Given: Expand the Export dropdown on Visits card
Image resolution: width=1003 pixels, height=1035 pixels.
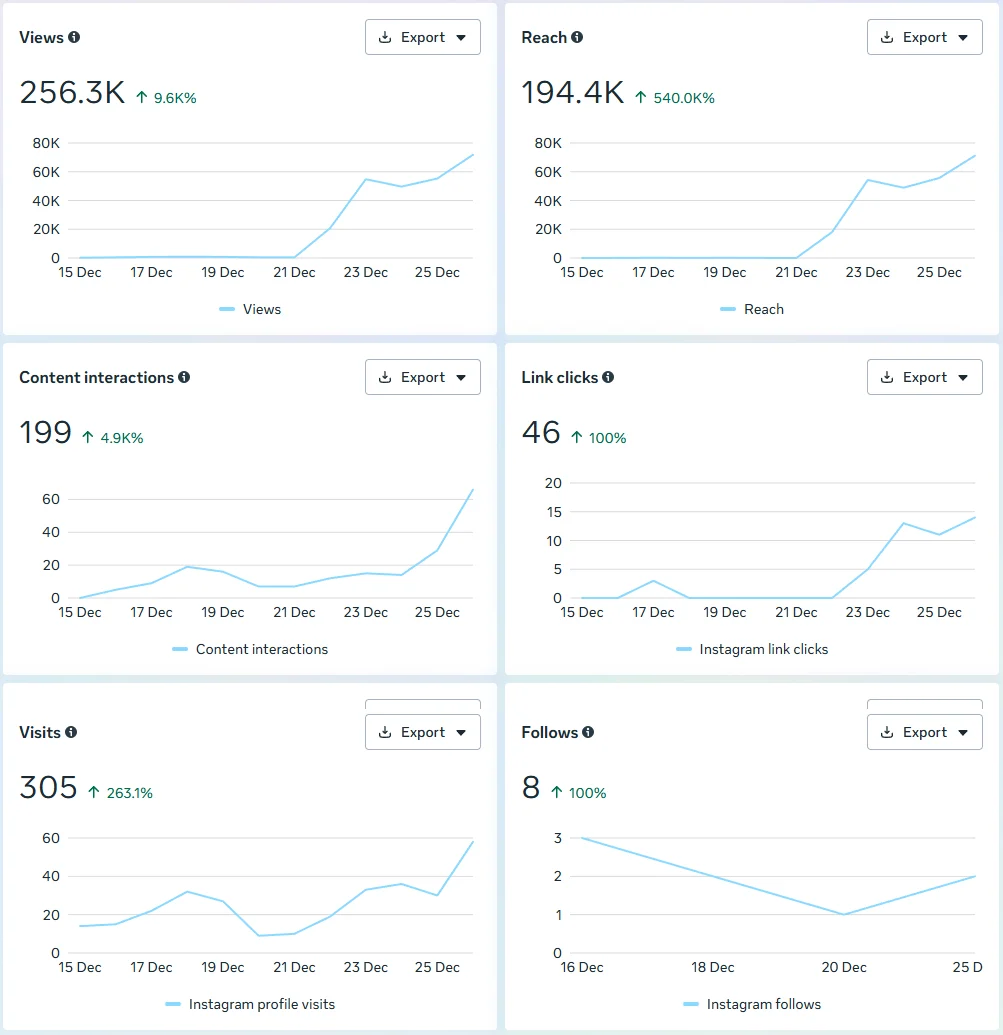Looking at the screenshot, I should tap(460, 731).
